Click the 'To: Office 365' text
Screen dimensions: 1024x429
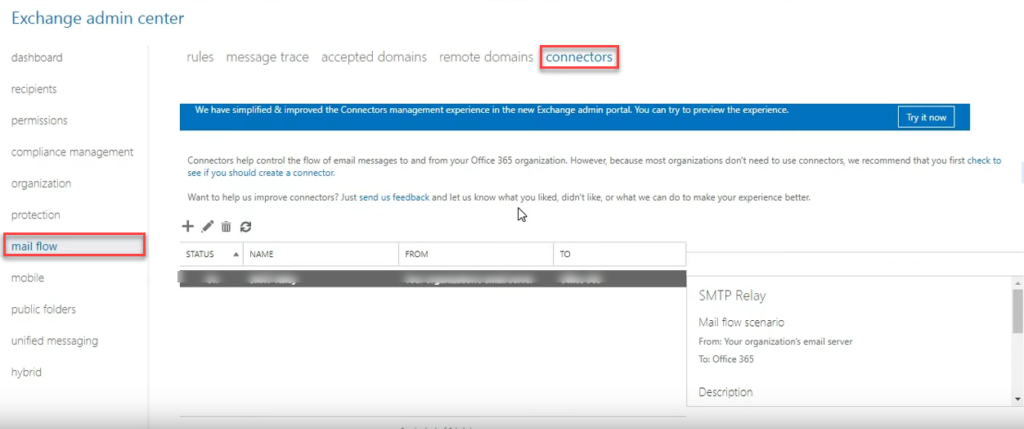[x=726, y=359]
